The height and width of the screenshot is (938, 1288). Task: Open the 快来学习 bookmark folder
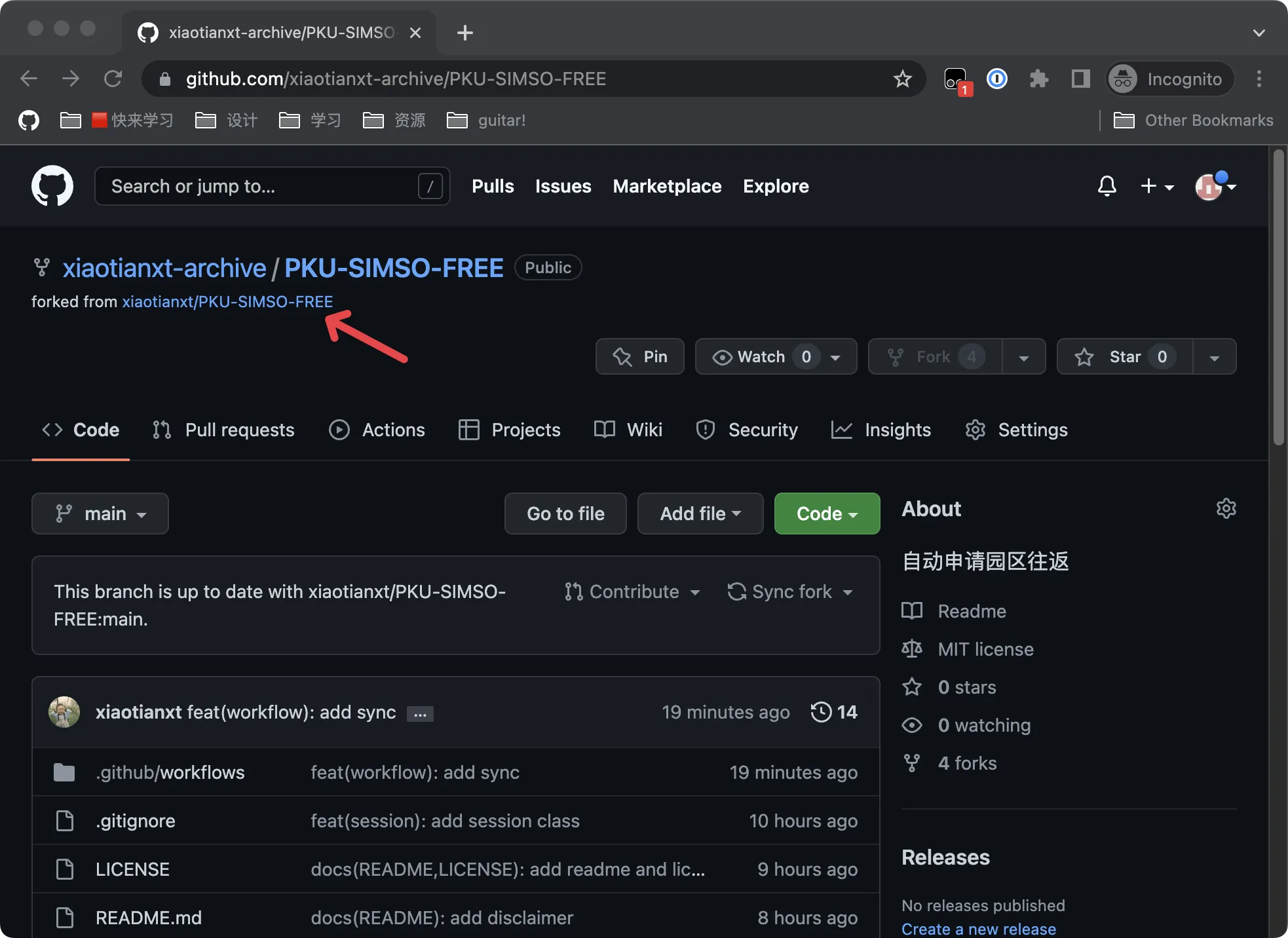coord(117,121)
